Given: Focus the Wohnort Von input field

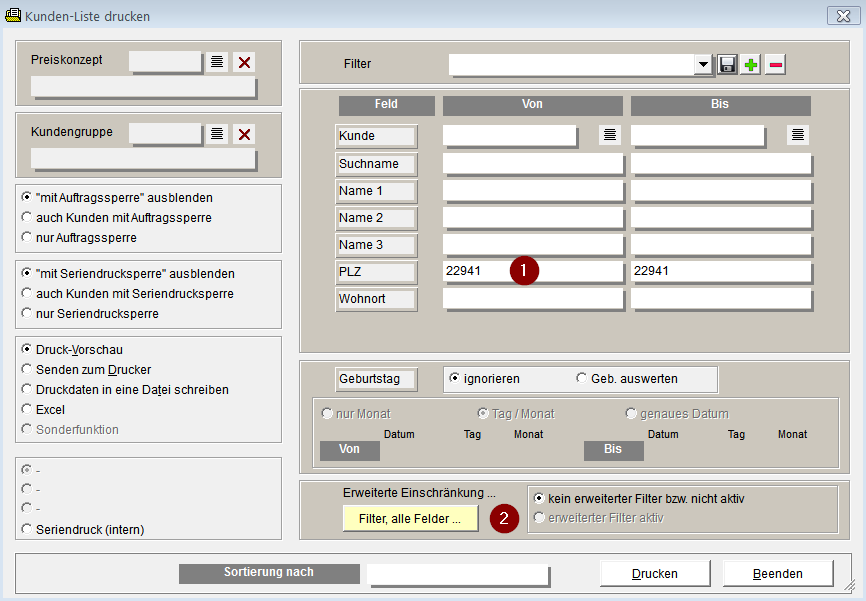Looking at the screenshot, I should [x=533, y=298].
